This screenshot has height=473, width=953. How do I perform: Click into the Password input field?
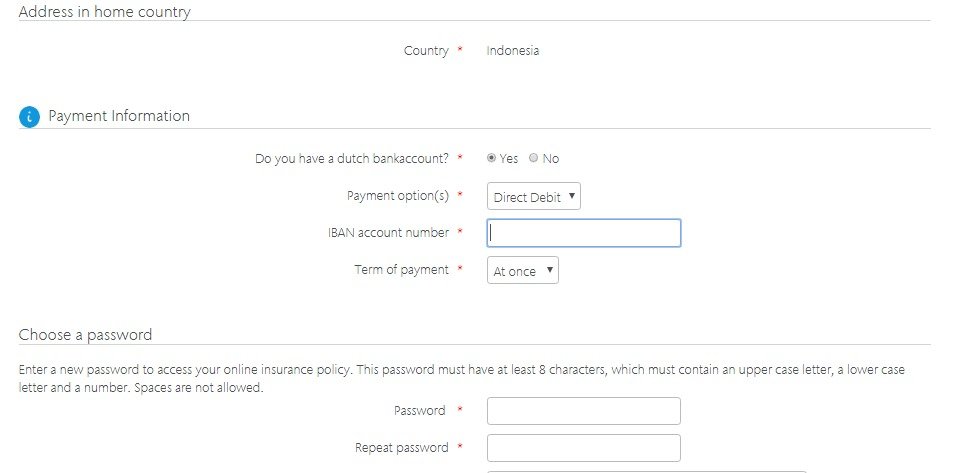tap(583, 411)
